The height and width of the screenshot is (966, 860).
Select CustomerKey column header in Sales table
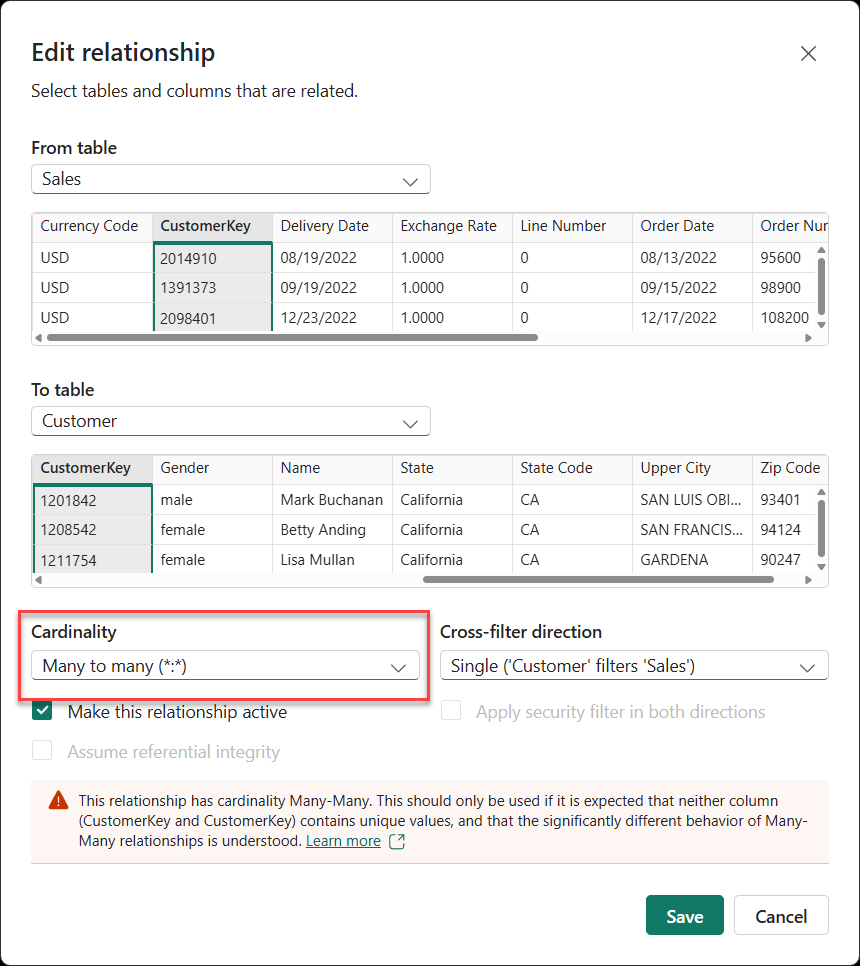point(205,226)
